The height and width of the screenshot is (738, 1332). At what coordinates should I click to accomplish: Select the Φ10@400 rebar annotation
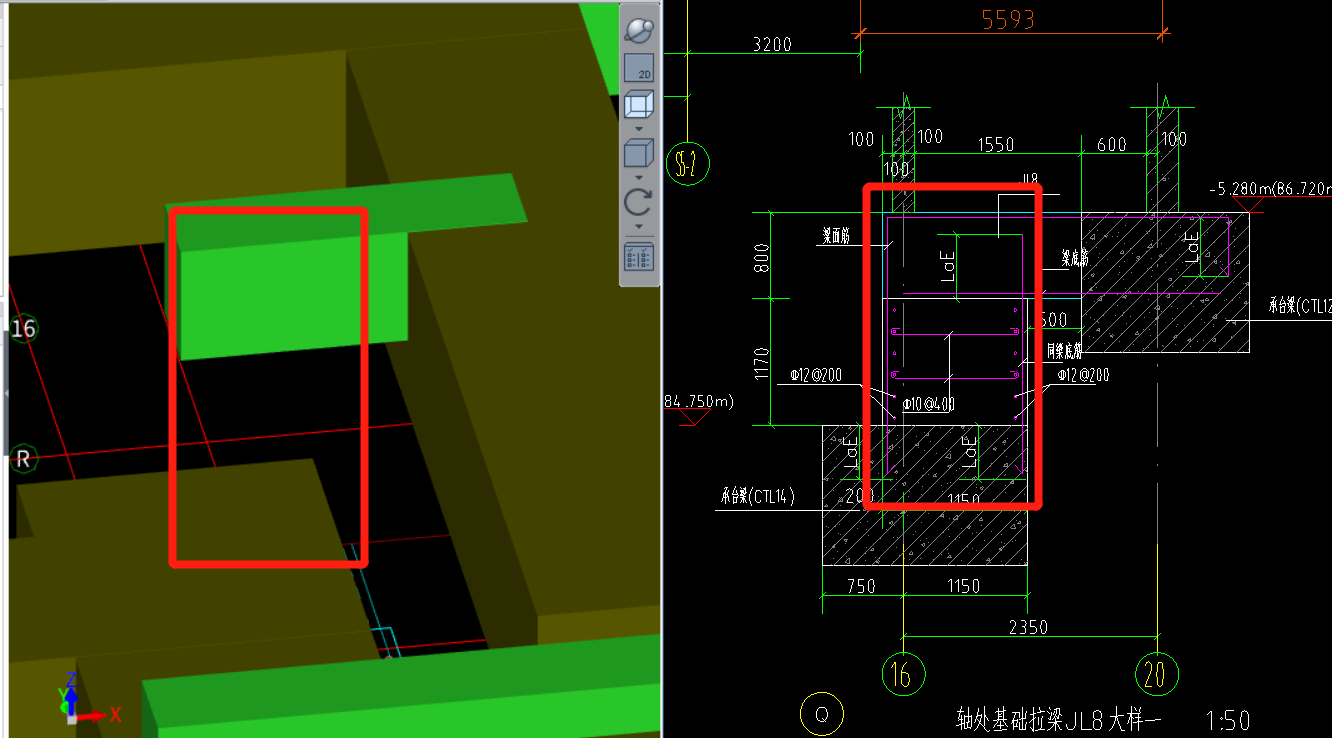(x=928, y=404)
